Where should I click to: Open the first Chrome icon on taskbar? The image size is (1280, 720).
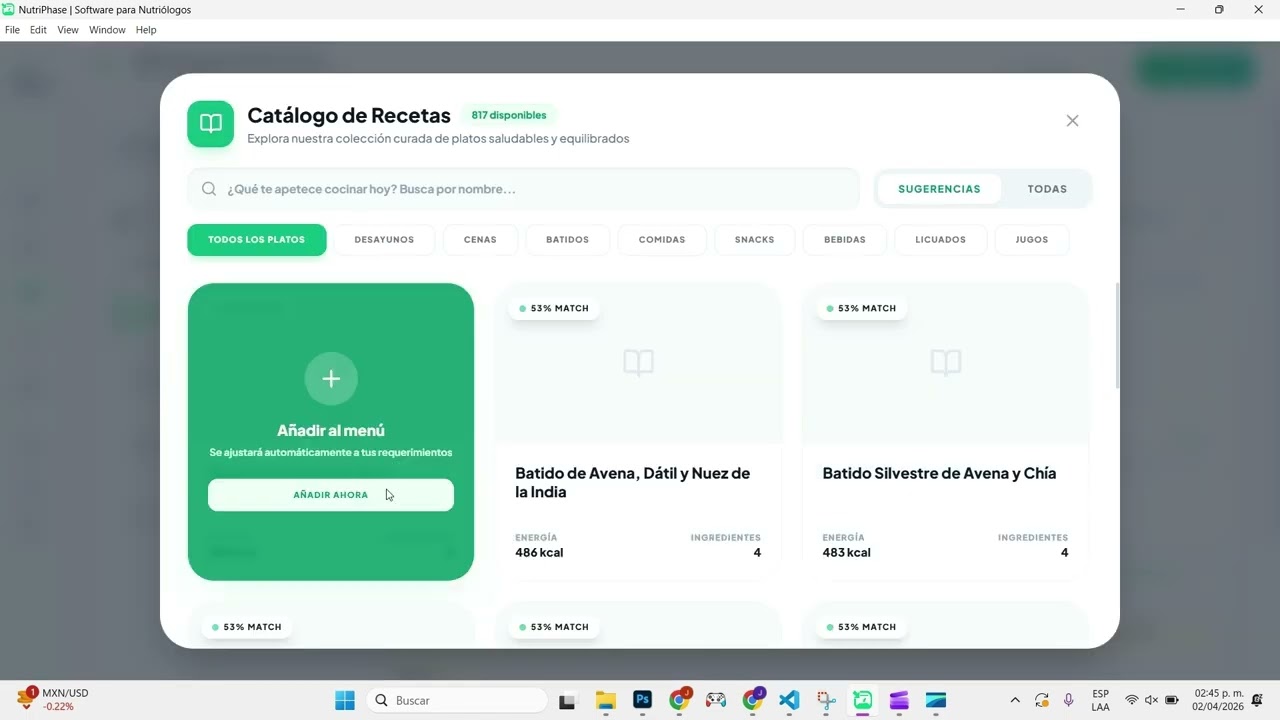coord(680,700)
